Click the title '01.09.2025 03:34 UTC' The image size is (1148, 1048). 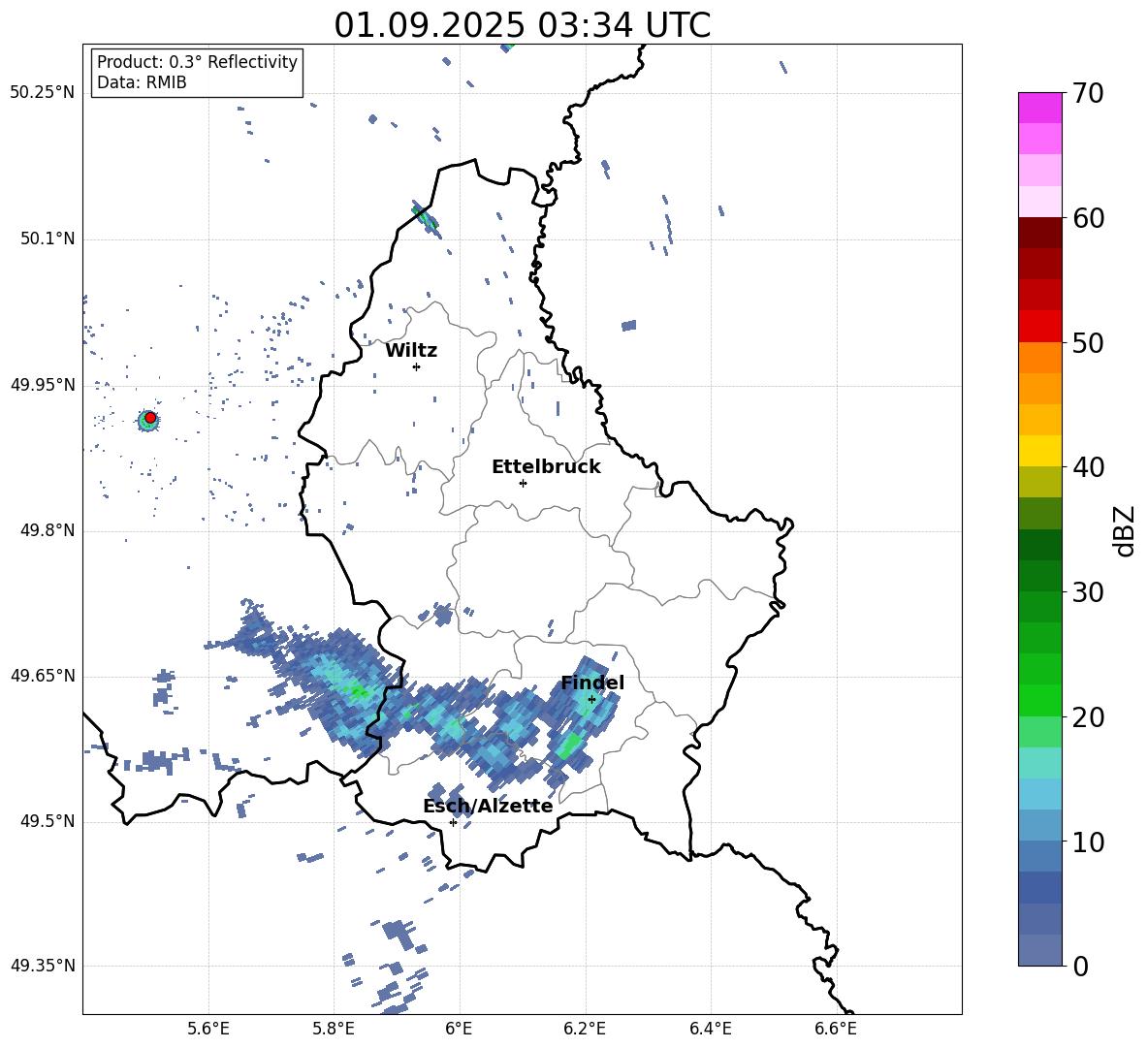coord(522,25)
